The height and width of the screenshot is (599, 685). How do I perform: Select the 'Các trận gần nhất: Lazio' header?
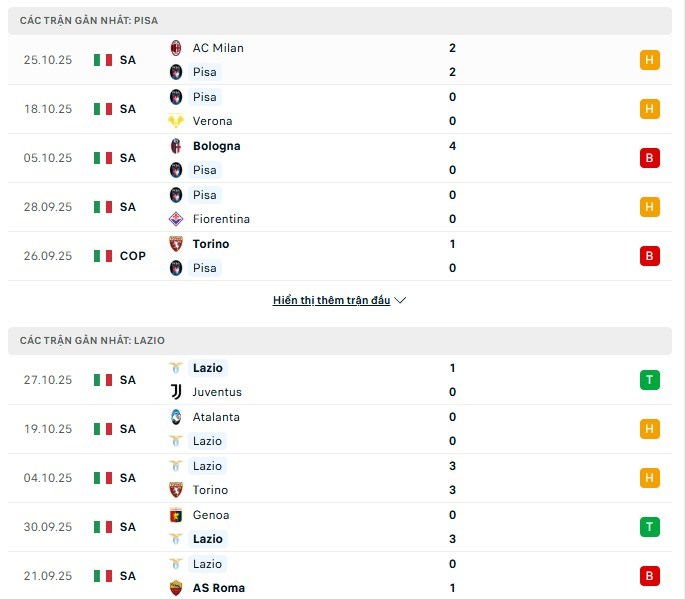92,341
